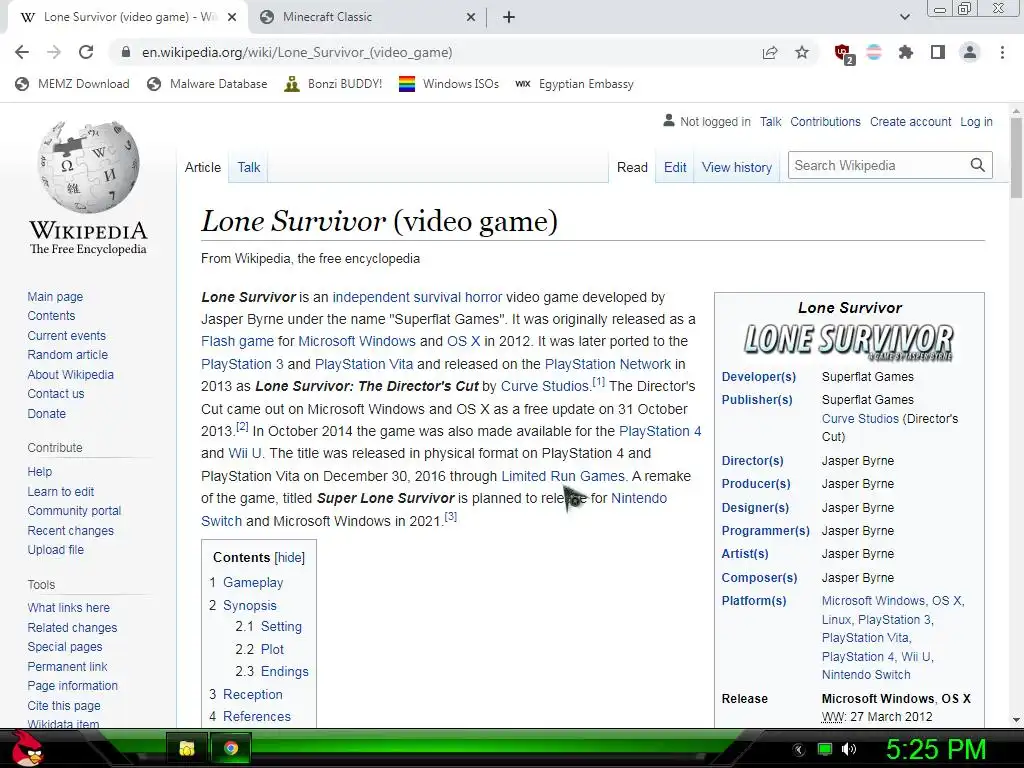Click the network monitor tray icon
Screen dimensions: 1024x768
pos(825,749)
